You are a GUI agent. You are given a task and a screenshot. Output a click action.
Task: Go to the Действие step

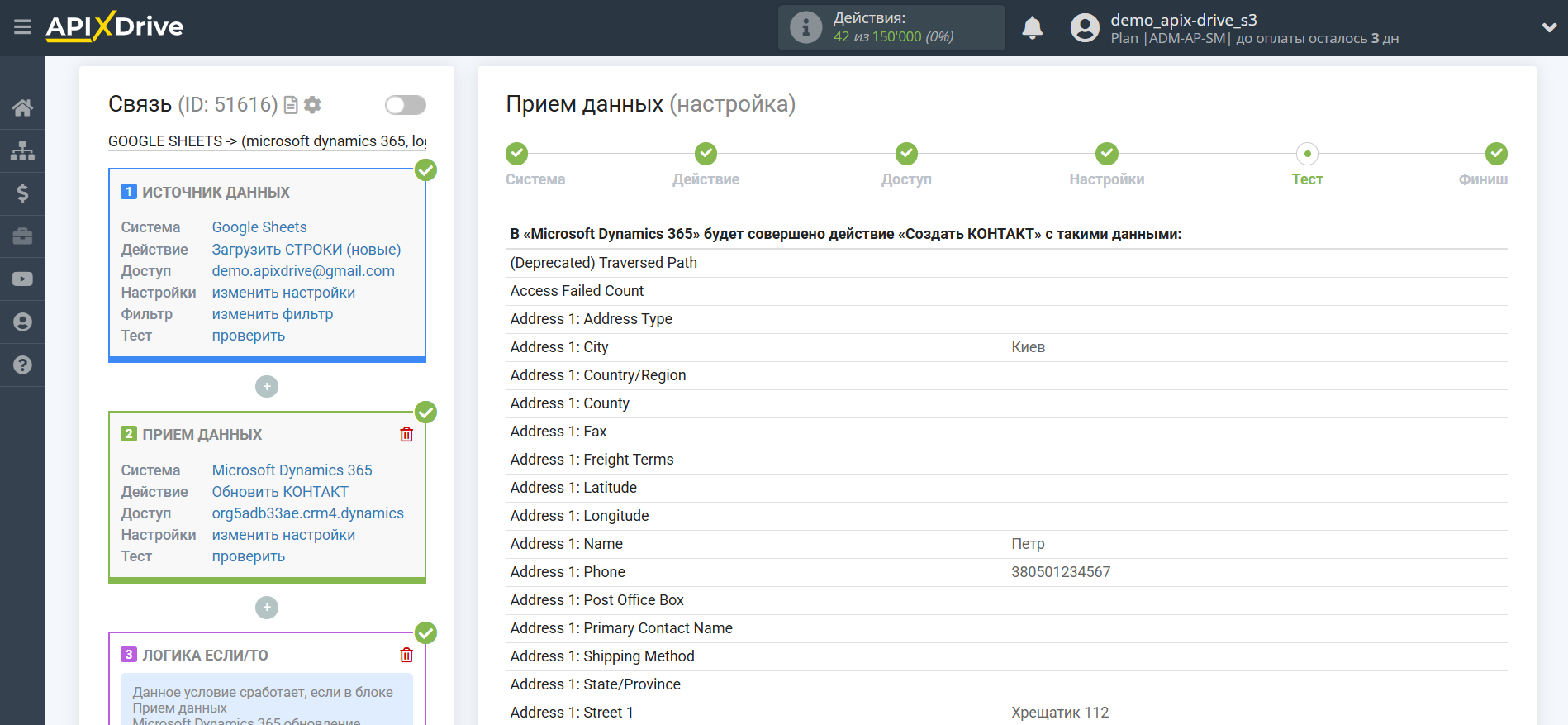point(706,154)
